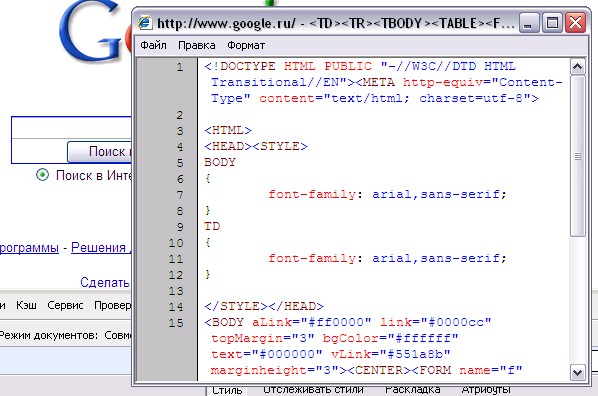Viewport: 598px width, 396px height.
Task: Open the Сервис menu in developer tools
Action: (x=65, y=305)
